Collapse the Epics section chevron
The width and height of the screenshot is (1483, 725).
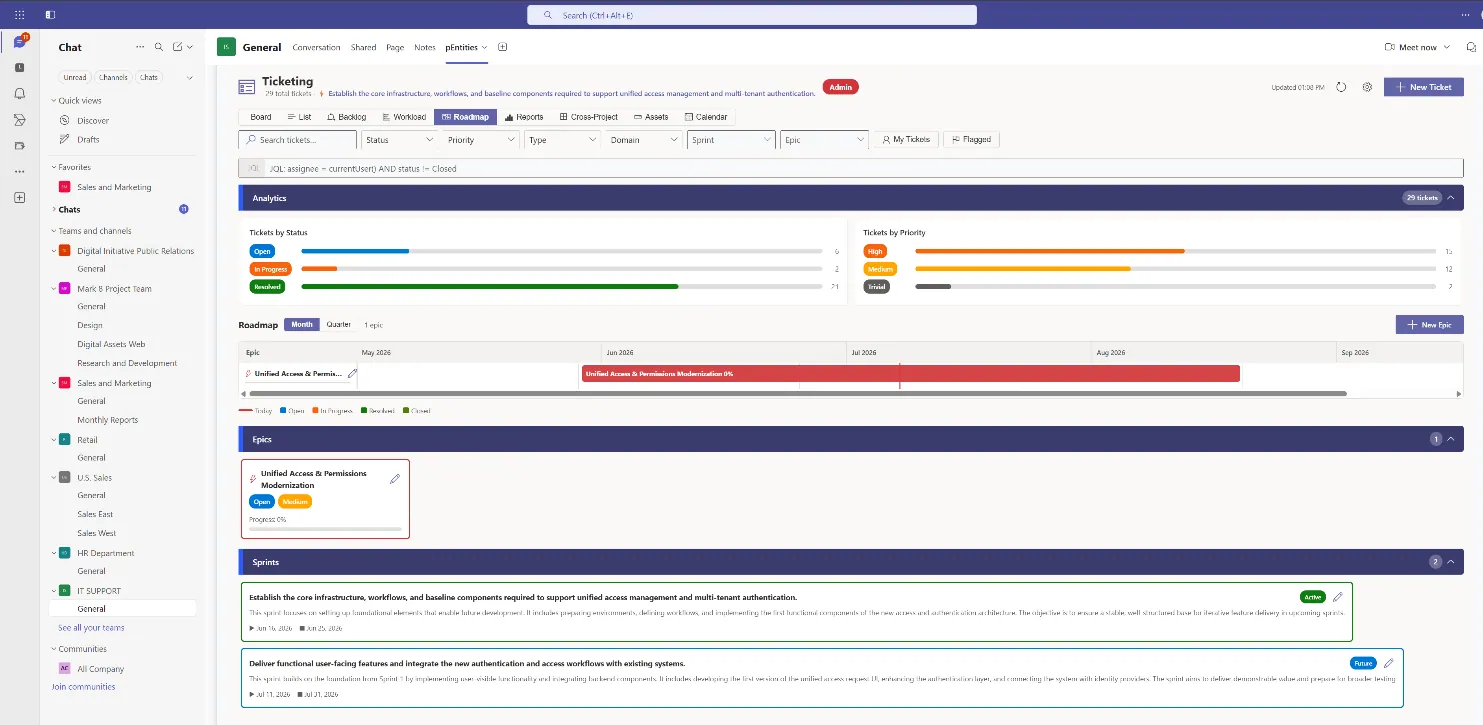click(x=1451, y=439)
